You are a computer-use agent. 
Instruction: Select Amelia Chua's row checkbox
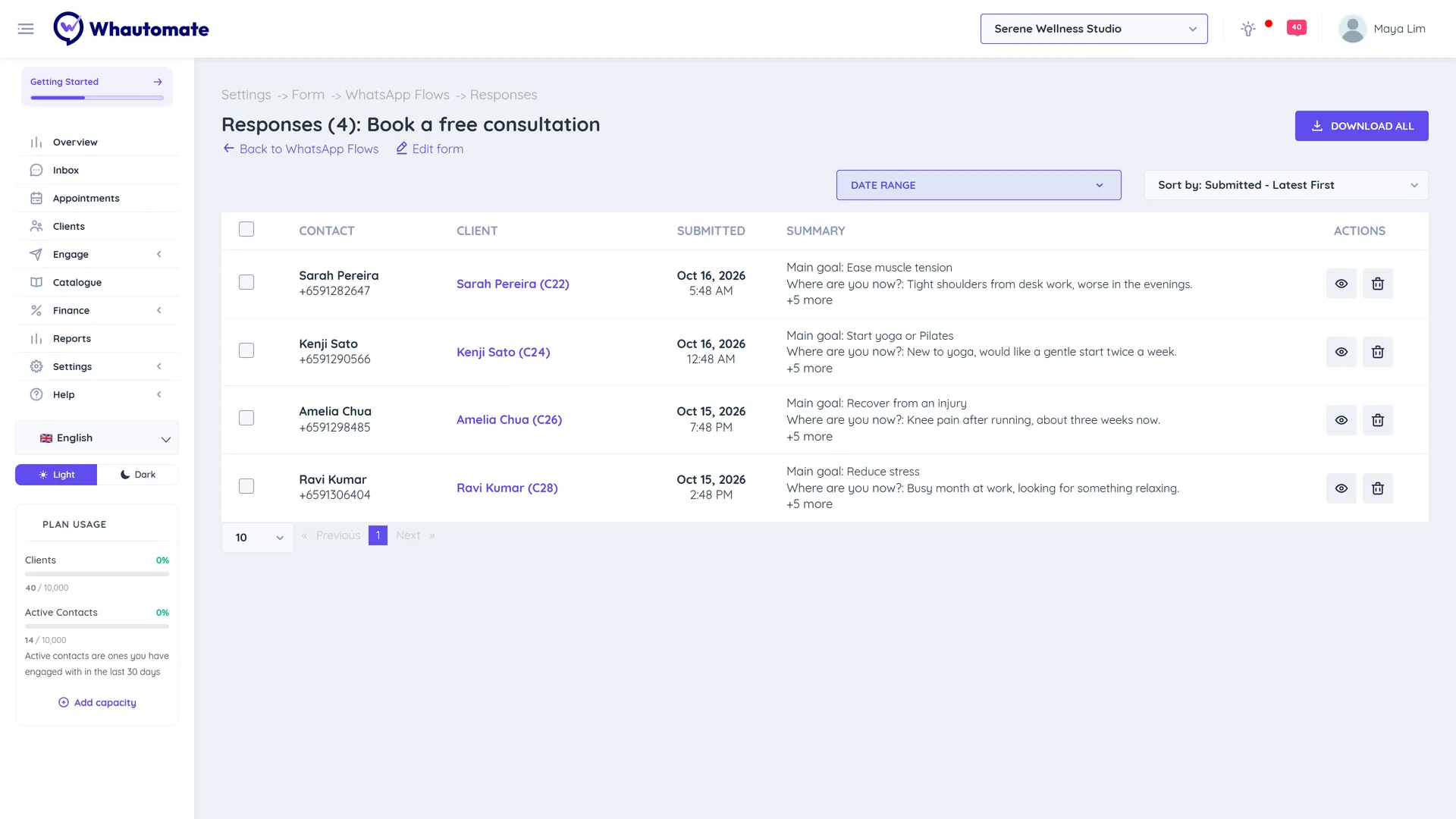[x=246, y=418]
